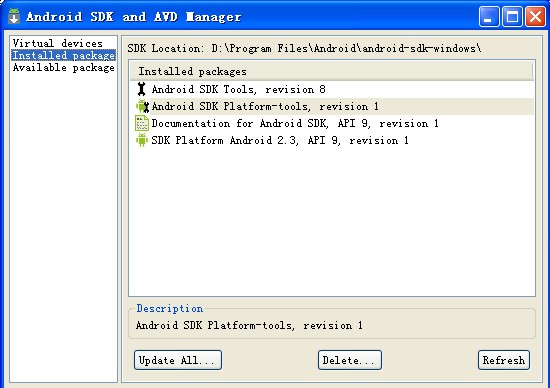This screenshot has width=550, height=388.
Task: Select 'SDK Platform Android 2.3, API 9' row
Action: (x=331, y=140)
